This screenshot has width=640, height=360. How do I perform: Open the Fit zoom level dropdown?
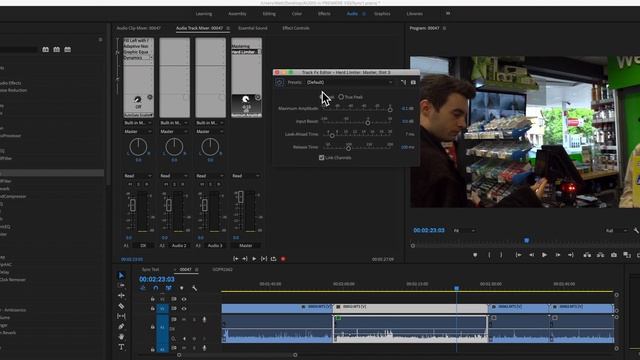tap(464, 231)
